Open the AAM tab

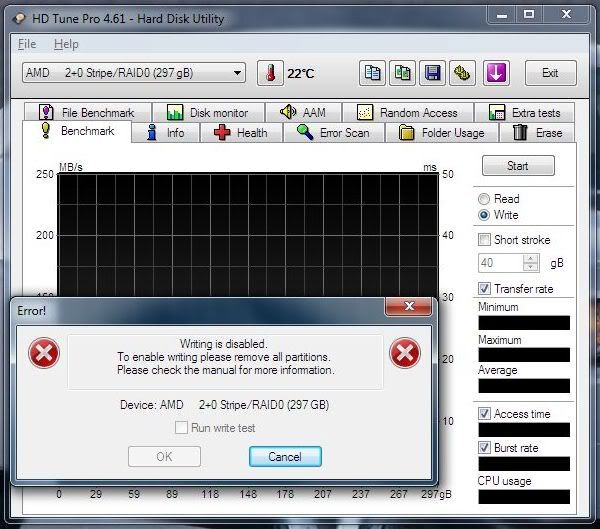click(303, 113)
